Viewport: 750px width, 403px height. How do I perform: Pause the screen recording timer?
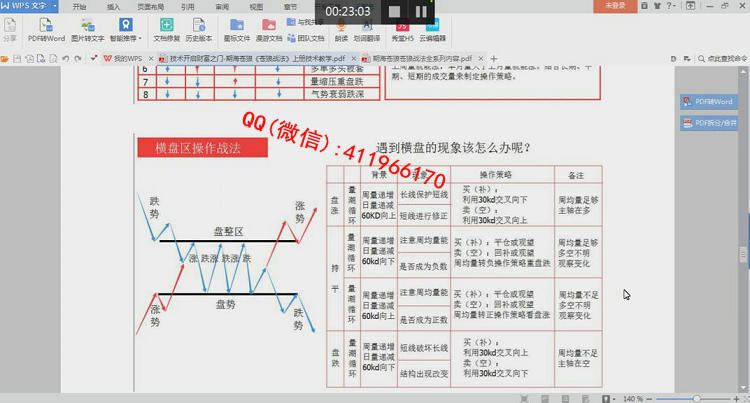click(421, 12)
